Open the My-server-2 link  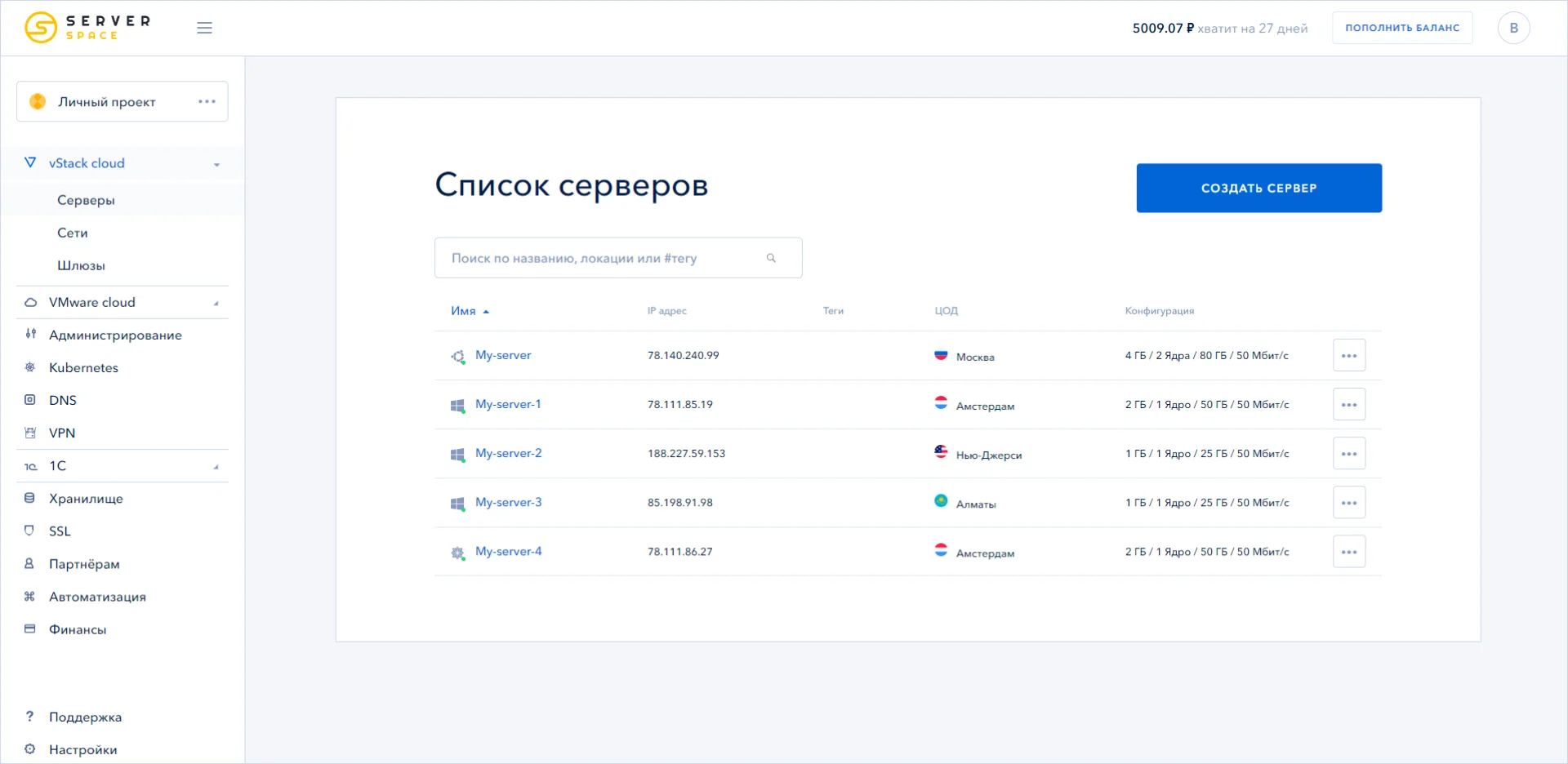(509, 453)
